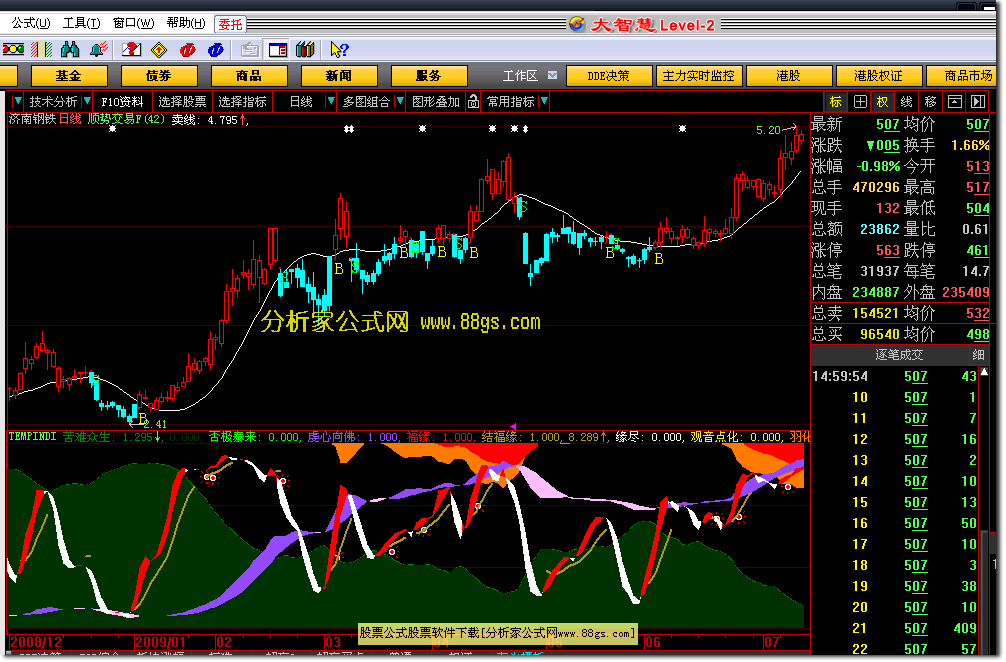The width and height of the screenshot is (1006, 662).
Task: Click the 主力实时监控 button
Action: coord(699,76)
